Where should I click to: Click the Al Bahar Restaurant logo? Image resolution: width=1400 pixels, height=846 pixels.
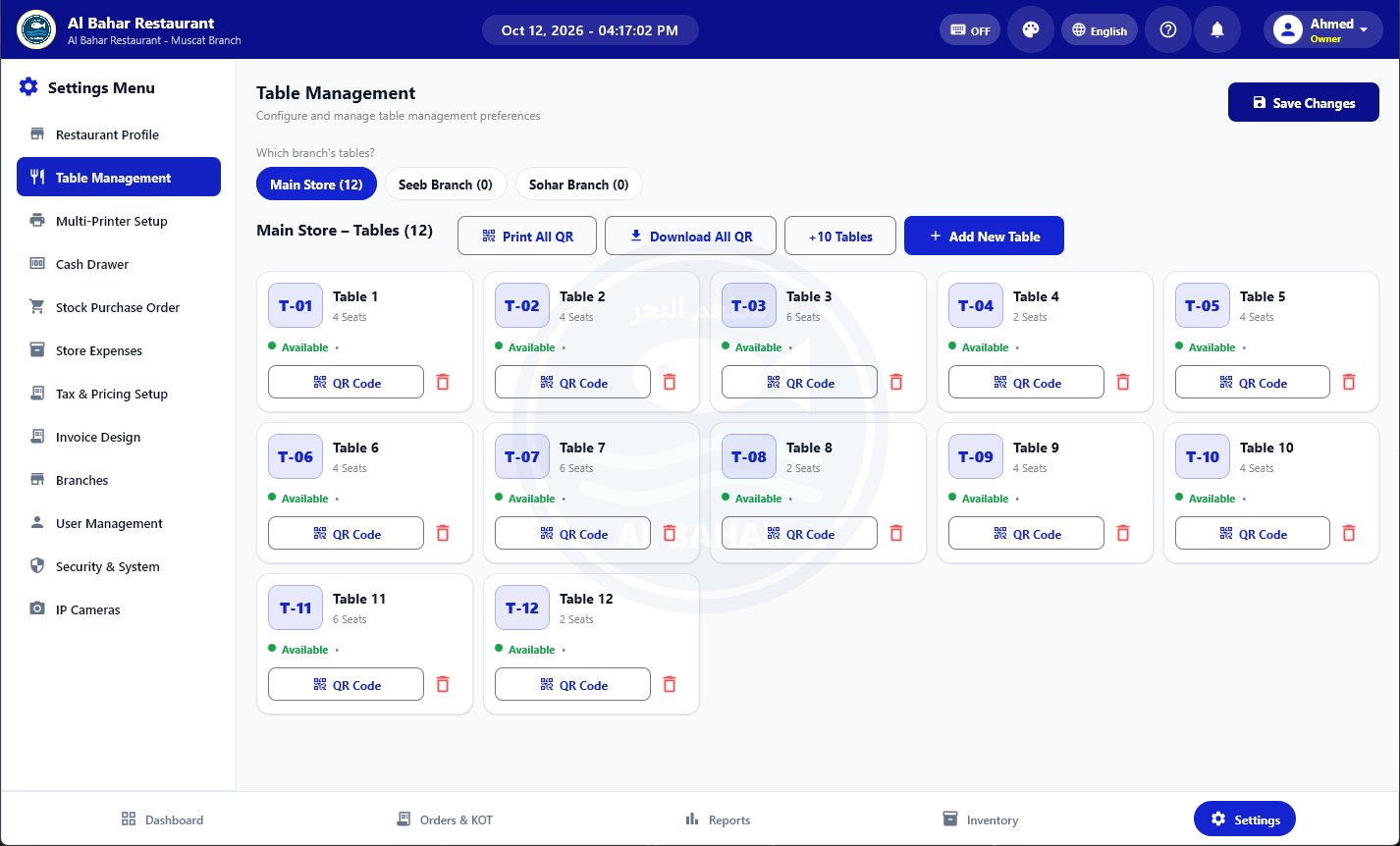36,29
